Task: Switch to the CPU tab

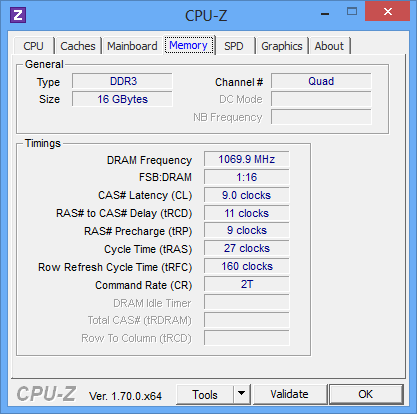Action: (33, 46)
